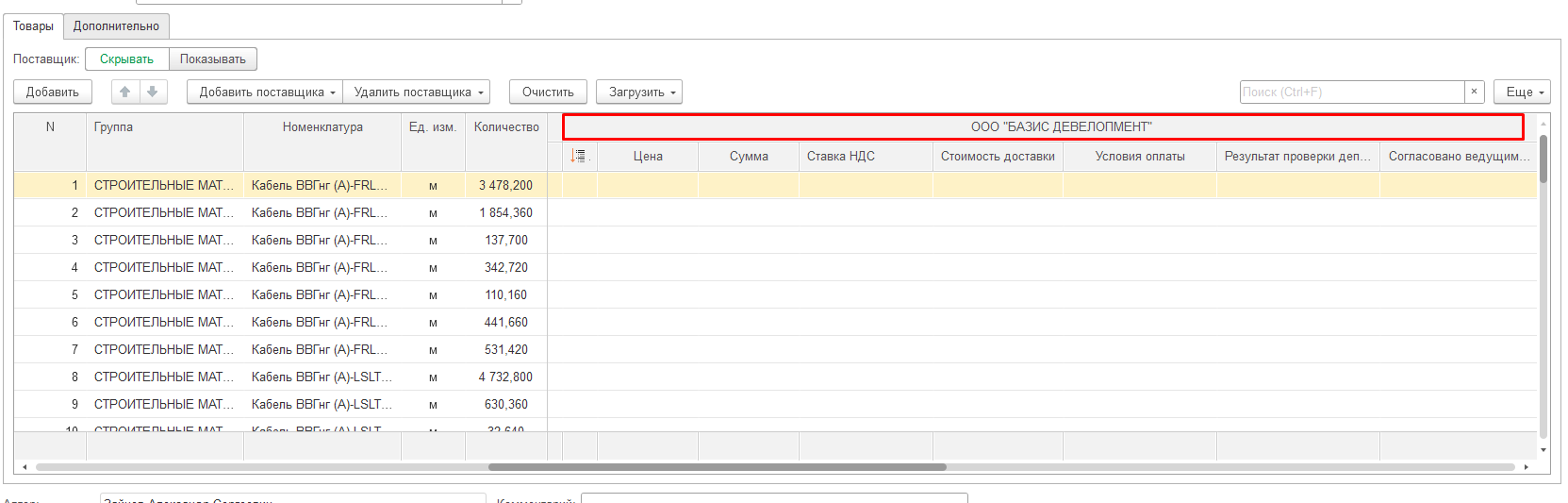
Task: Click the down arrow of vertical scrollbar
Action: [x=1543, y=450]
